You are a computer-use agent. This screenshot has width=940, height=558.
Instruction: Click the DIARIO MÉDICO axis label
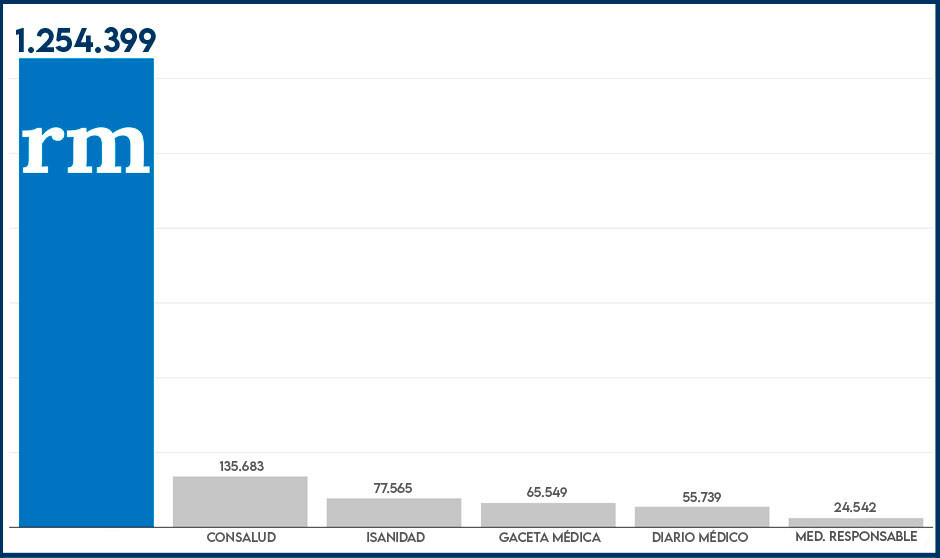click(701, 538)
